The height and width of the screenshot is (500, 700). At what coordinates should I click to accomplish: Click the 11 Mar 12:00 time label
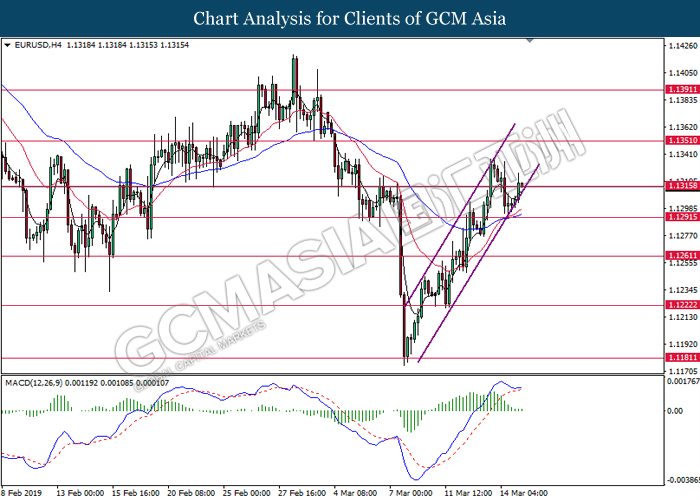469,493
